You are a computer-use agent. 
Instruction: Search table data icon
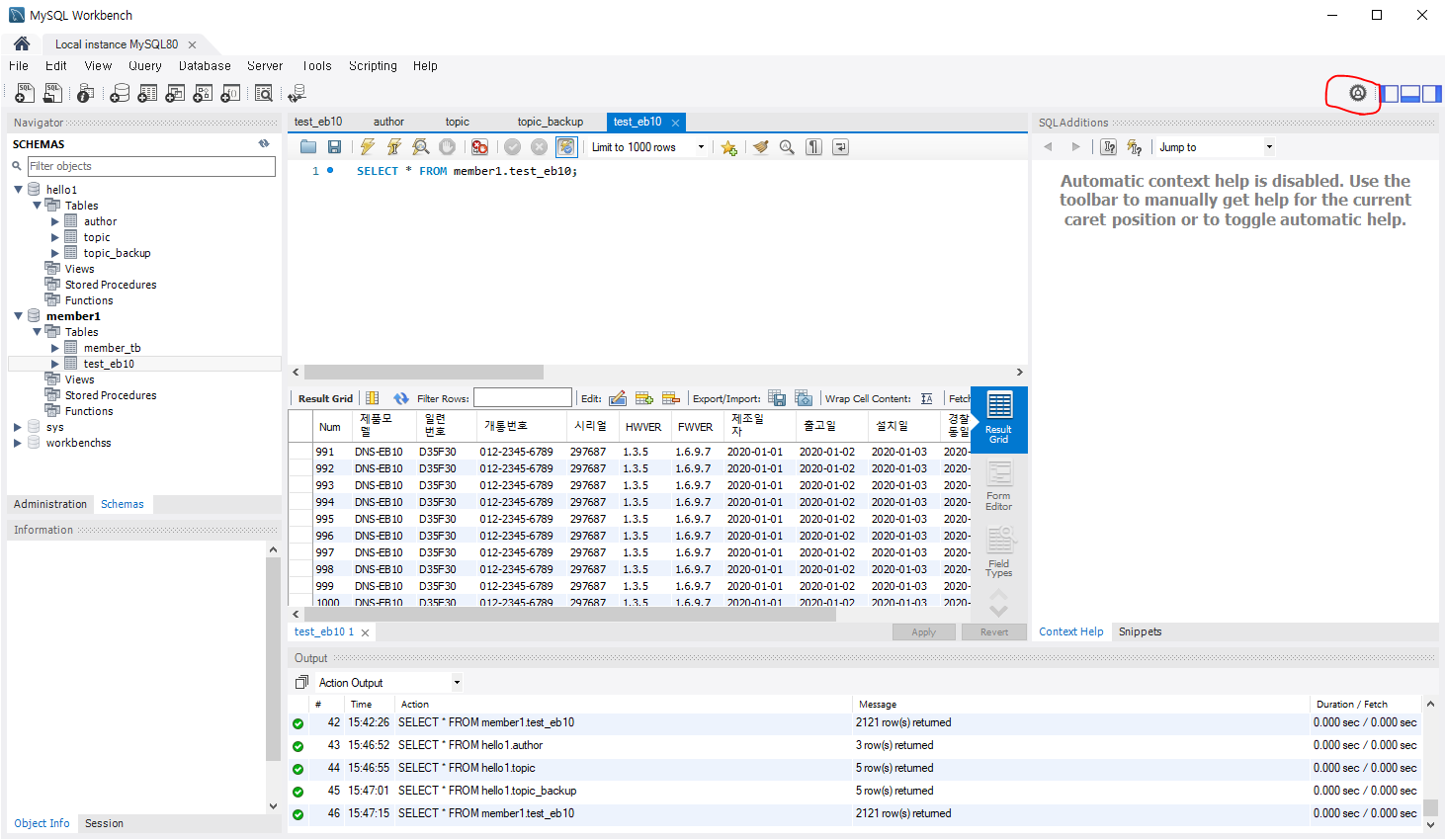tap(264, 93)
